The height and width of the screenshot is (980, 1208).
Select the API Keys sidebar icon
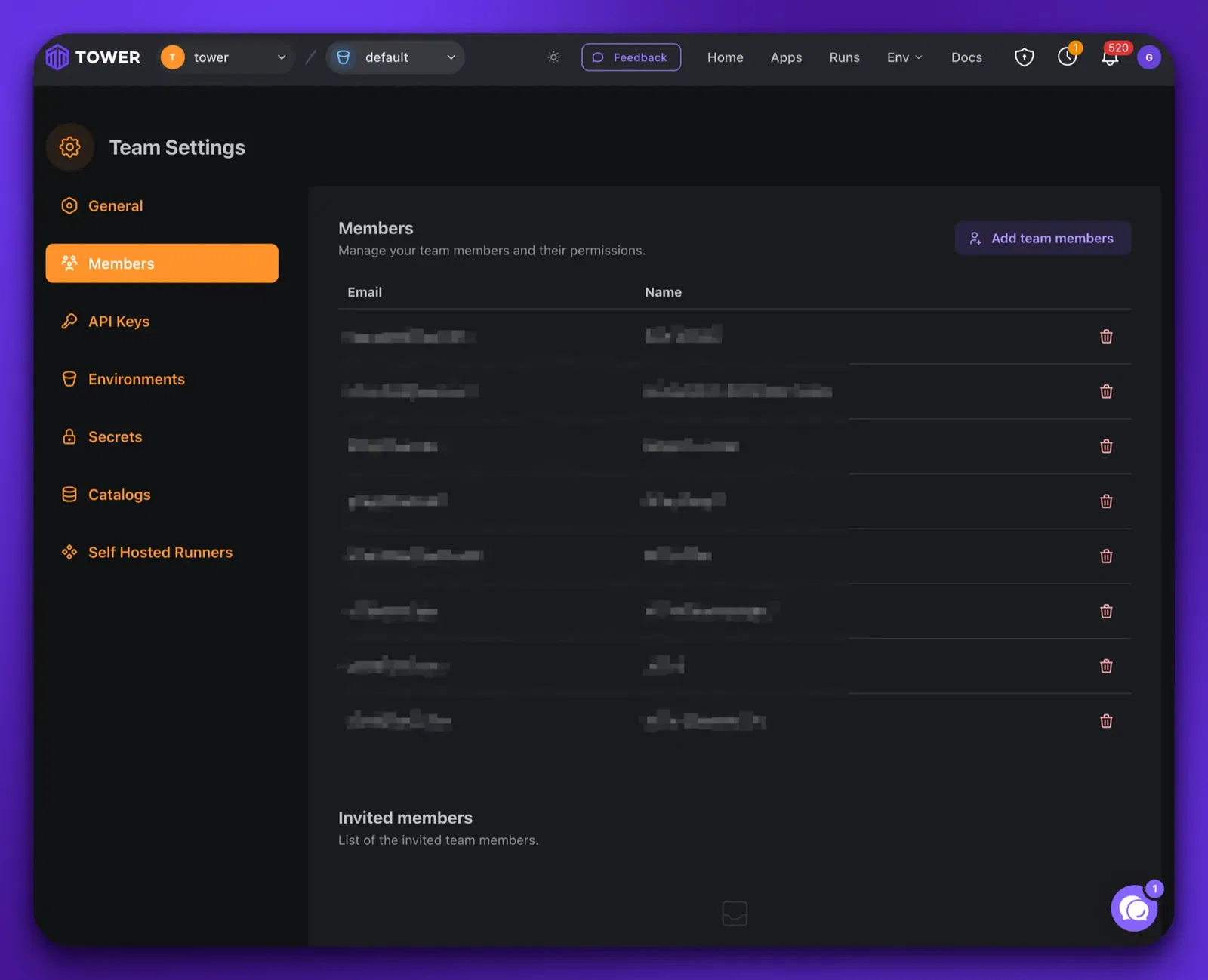click(x=69, y=321)
